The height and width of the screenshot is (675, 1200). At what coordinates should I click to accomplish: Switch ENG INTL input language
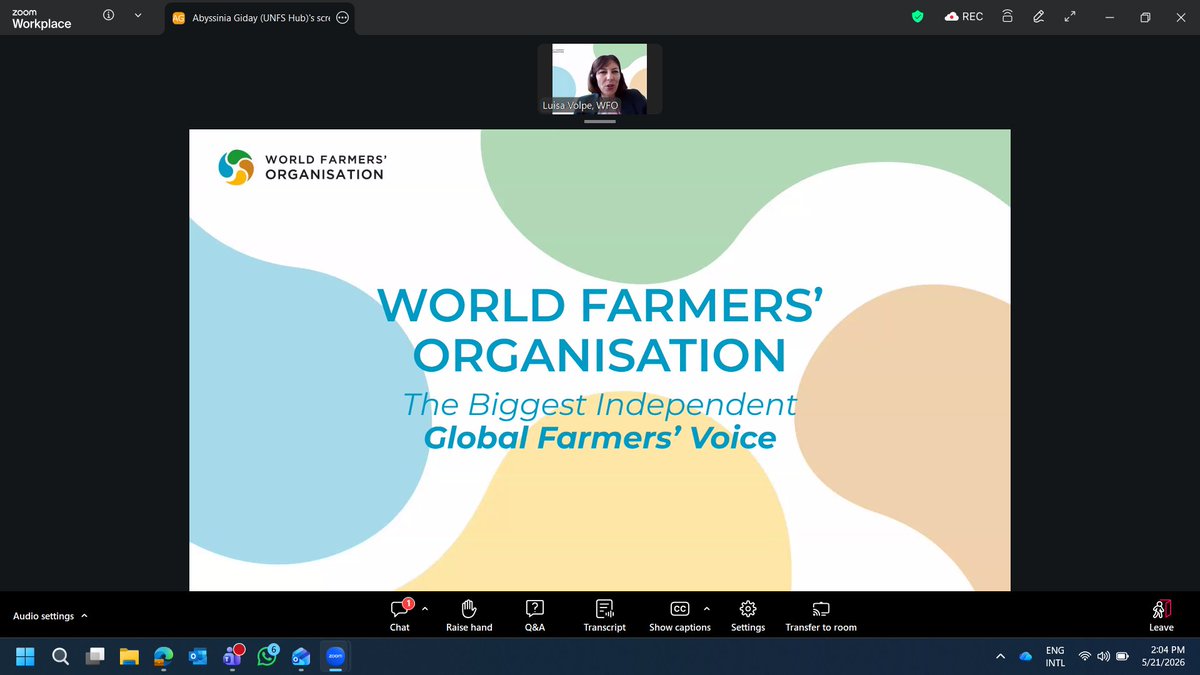click(1055, 656)
